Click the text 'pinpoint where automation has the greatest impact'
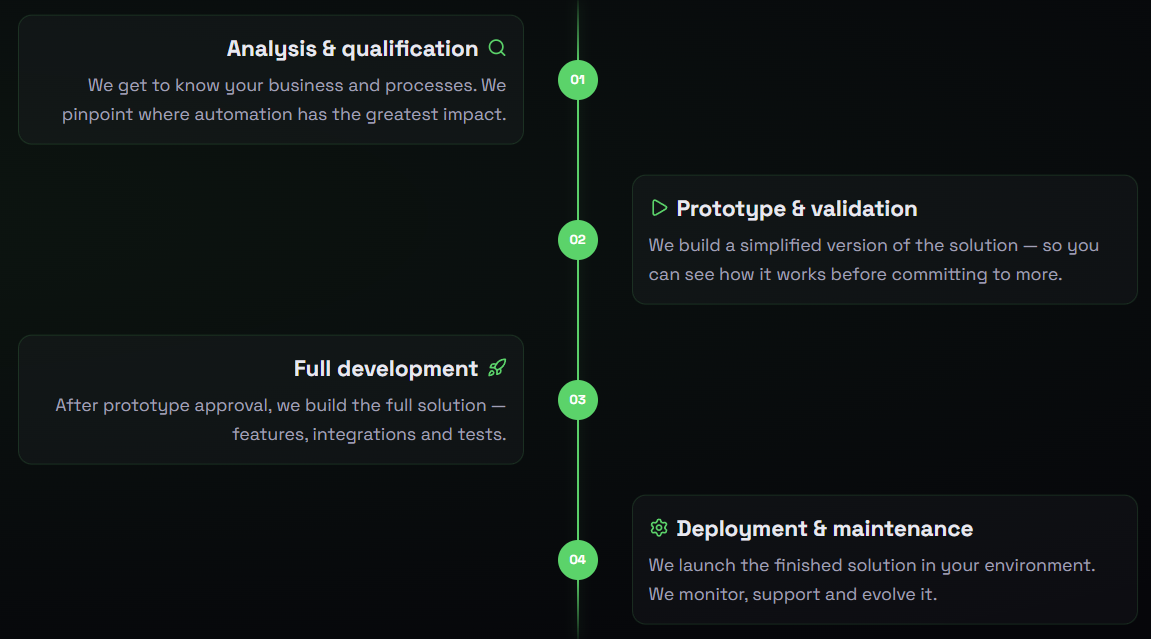The height and width of the screenshot is (639, 1151). [x=283, y=114]
